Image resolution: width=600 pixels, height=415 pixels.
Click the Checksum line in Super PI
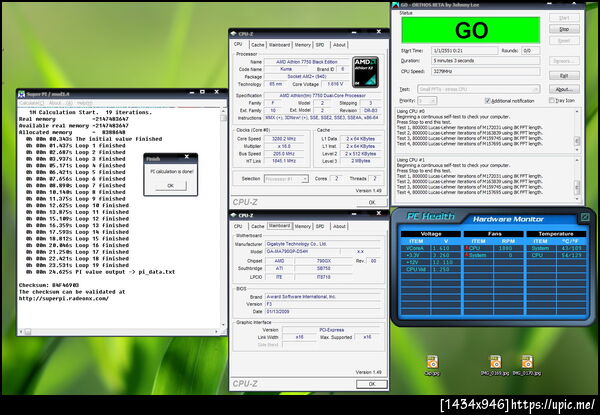coord(49,285)
